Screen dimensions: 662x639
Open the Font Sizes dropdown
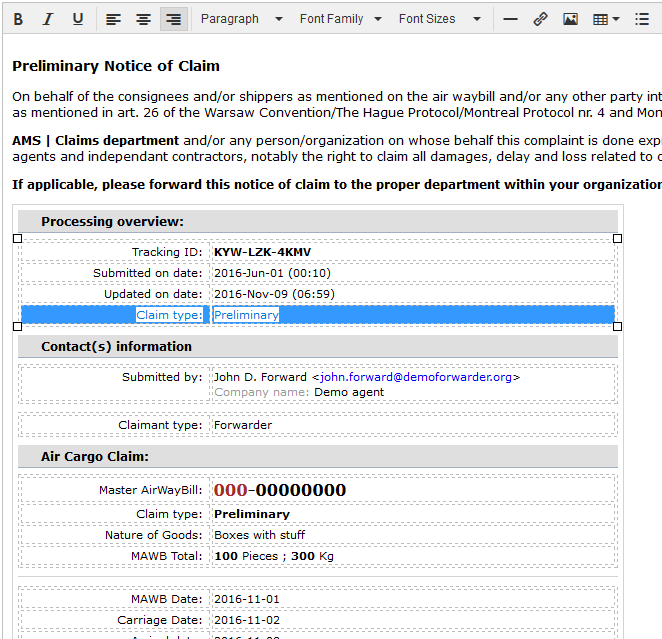click(x=439, y=19)
